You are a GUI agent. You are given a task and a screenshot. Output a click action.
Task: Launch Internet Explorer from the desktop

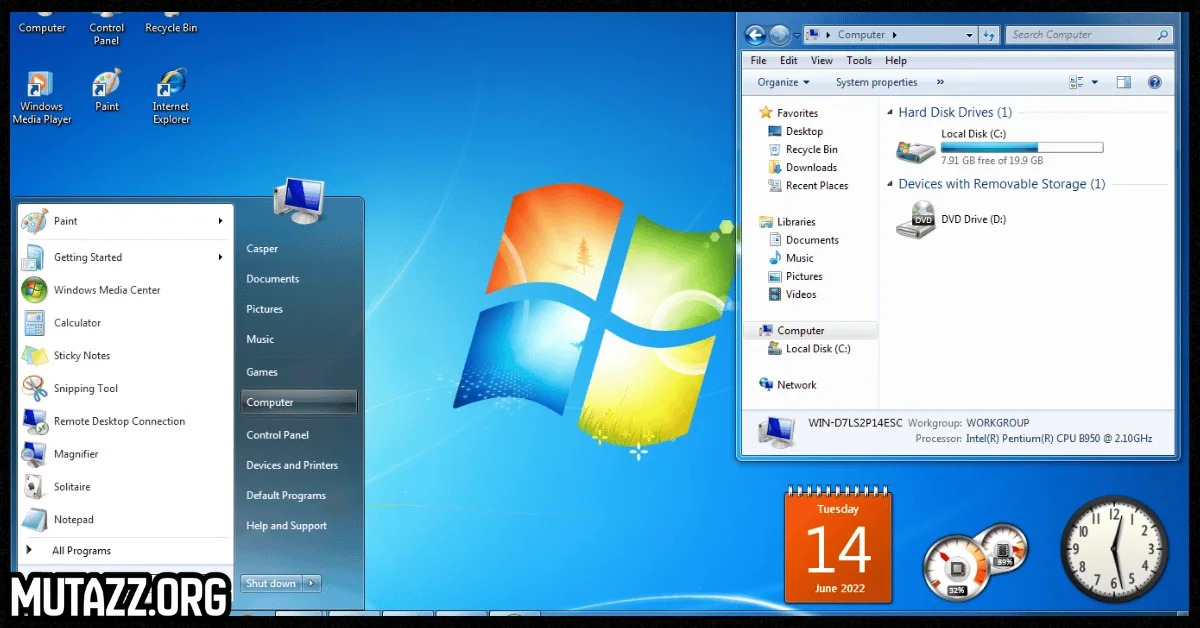(171, 84)
